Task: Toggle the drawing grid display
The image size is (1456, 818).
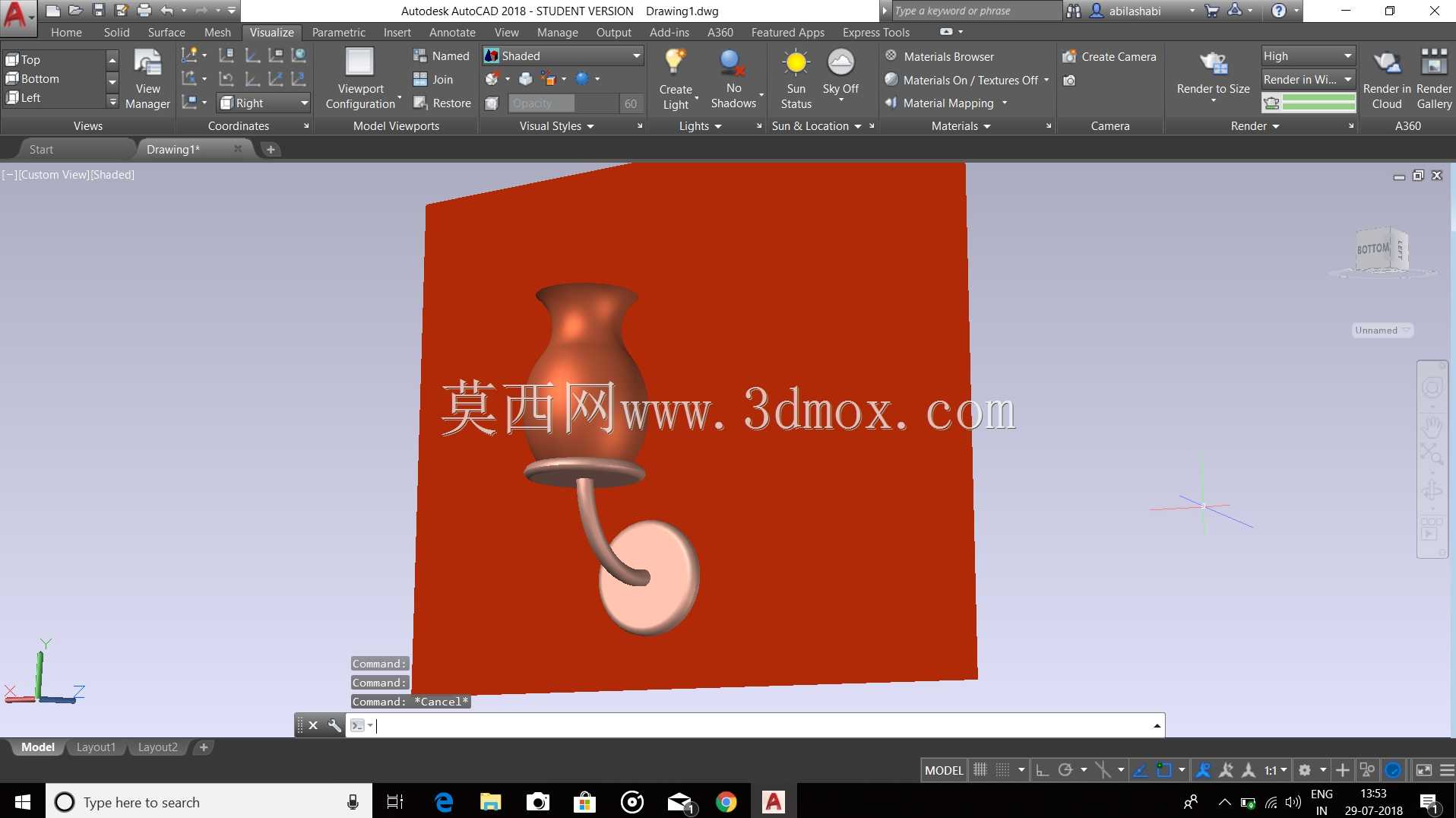Action: click(x=980, y=770)
